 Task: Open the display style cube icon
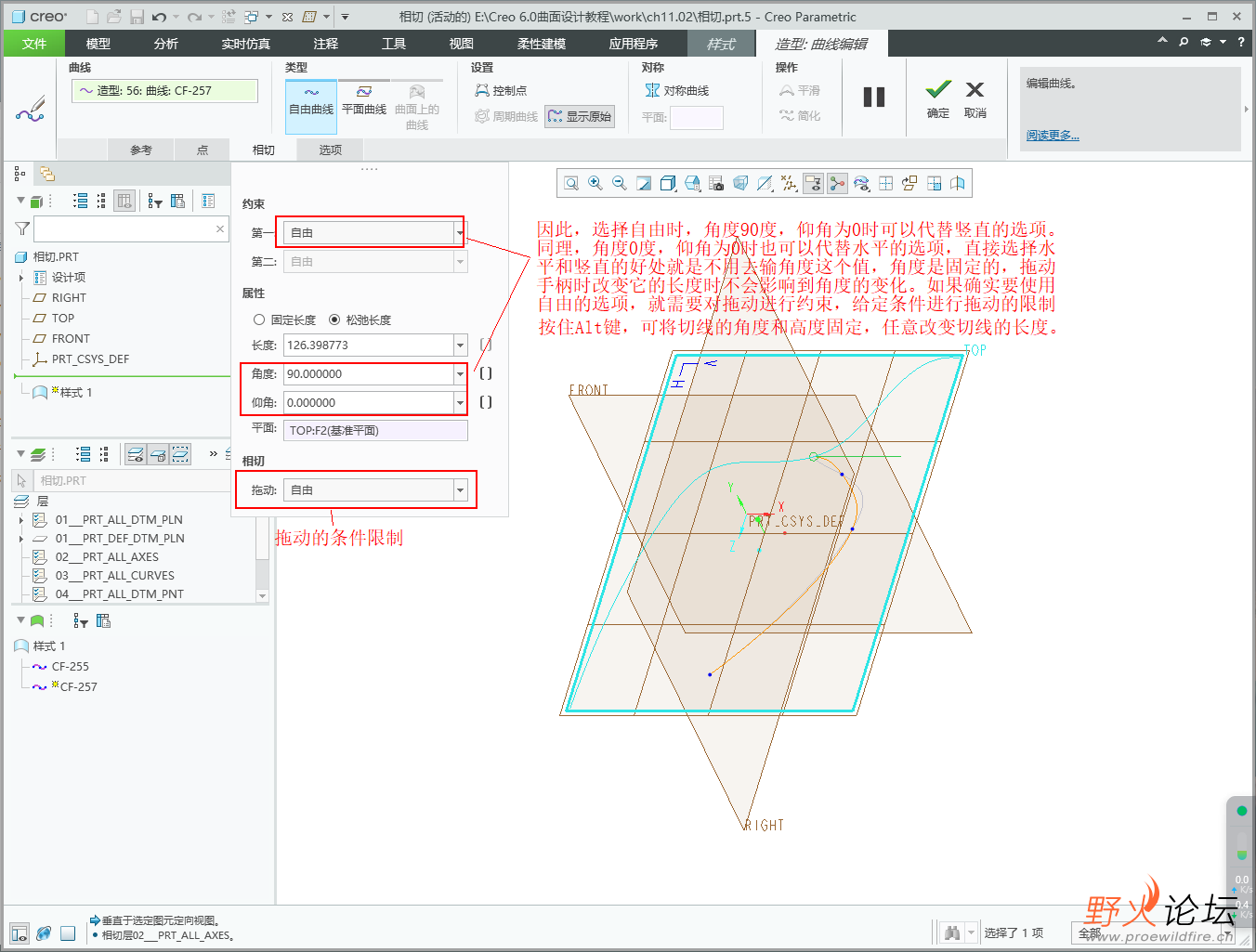[x=668, y=184]
